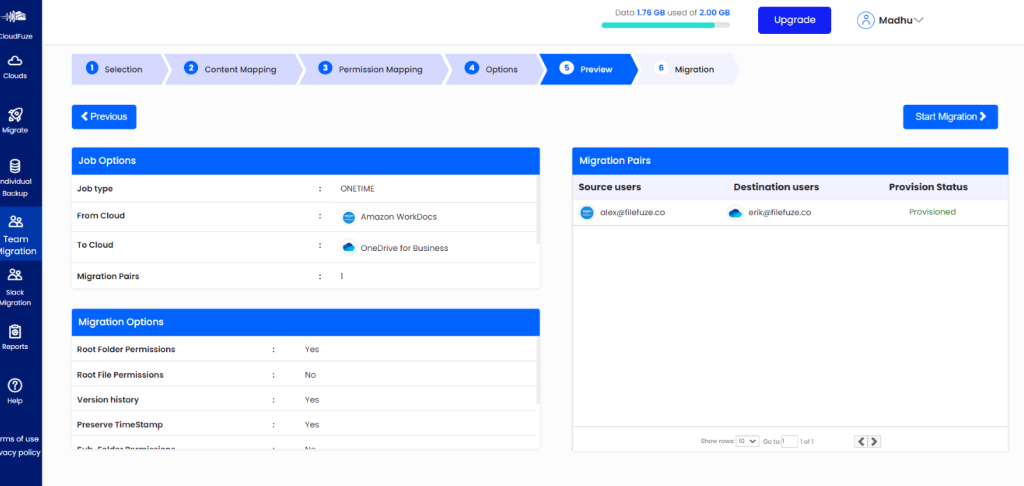Viewport: 1024px width, 486px height.
Task: Jump to the Options step
Action: pos(495,69)
